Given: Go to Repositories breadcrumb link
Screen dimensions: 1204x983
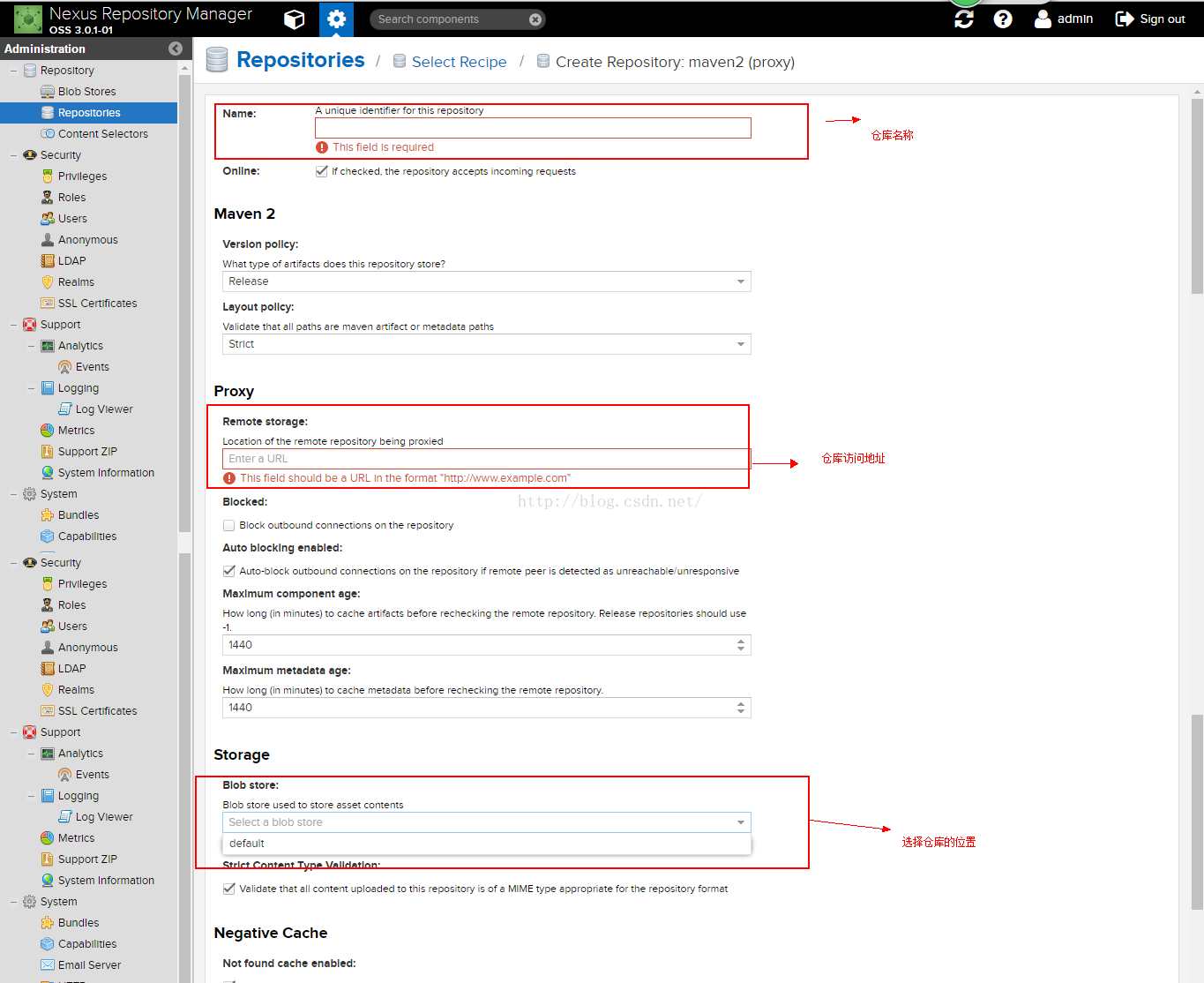Looking at the screenshot, I should coord(300,60).
